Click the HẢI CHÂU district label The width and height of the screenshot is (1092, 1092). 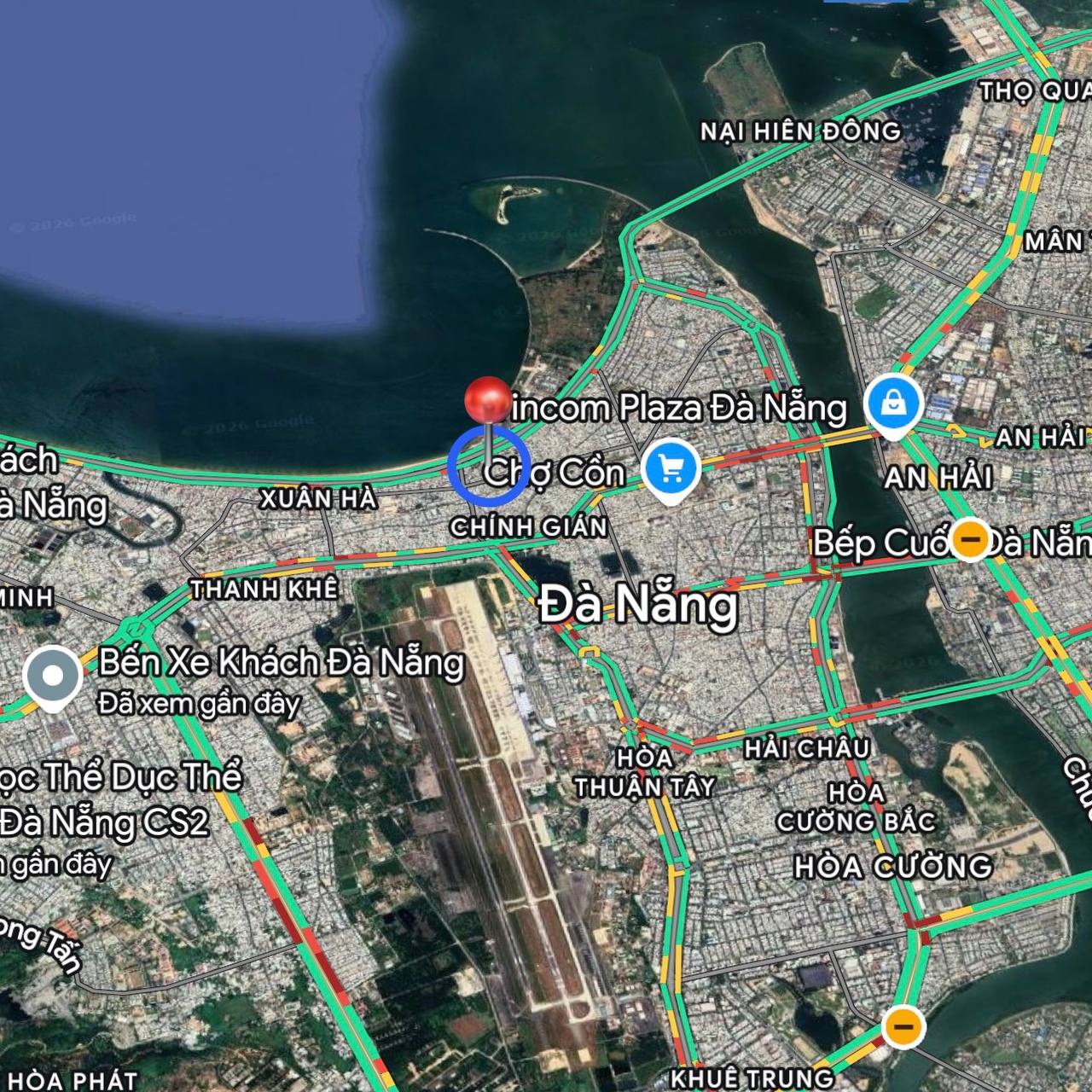tap(807, 749)
